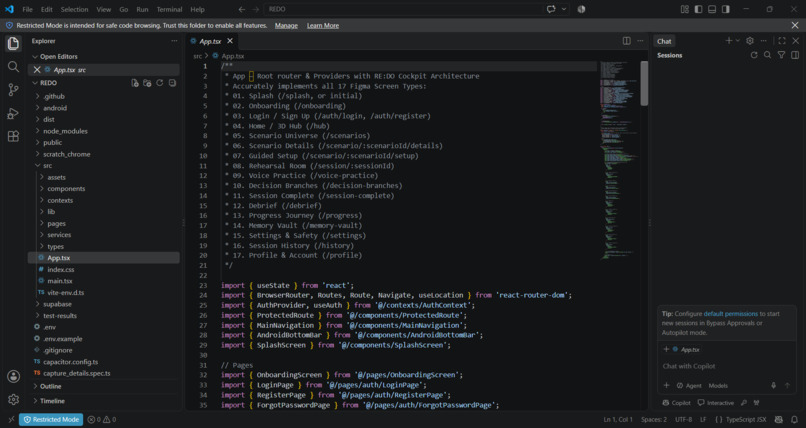This screenshot has width=806, height=428.
Task: Open the Models picker
Action: pos(718,386)
